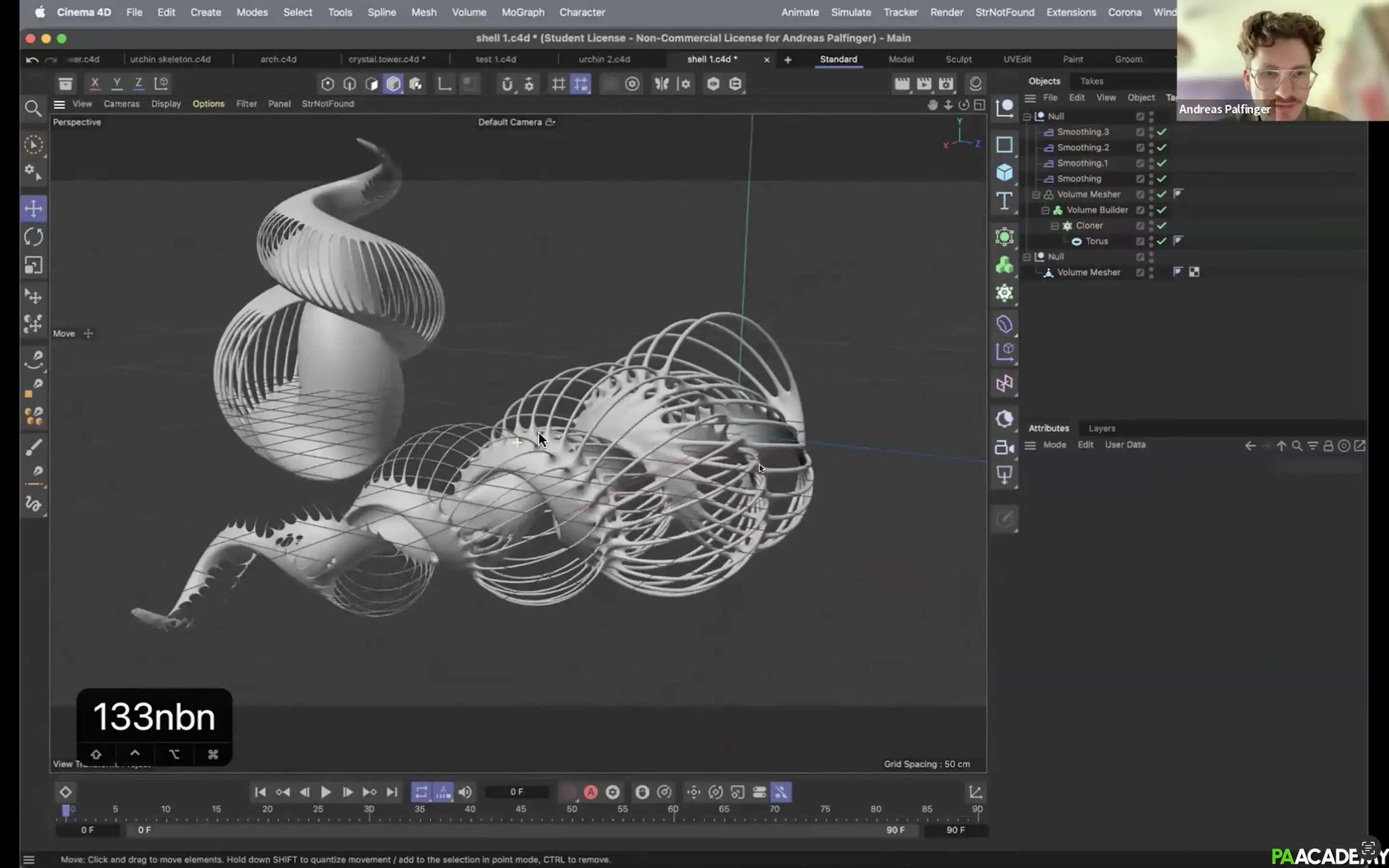Toggle Cloner enabled checkmark
Viewport: 1389px width, 868px height.
(1161, 226)
